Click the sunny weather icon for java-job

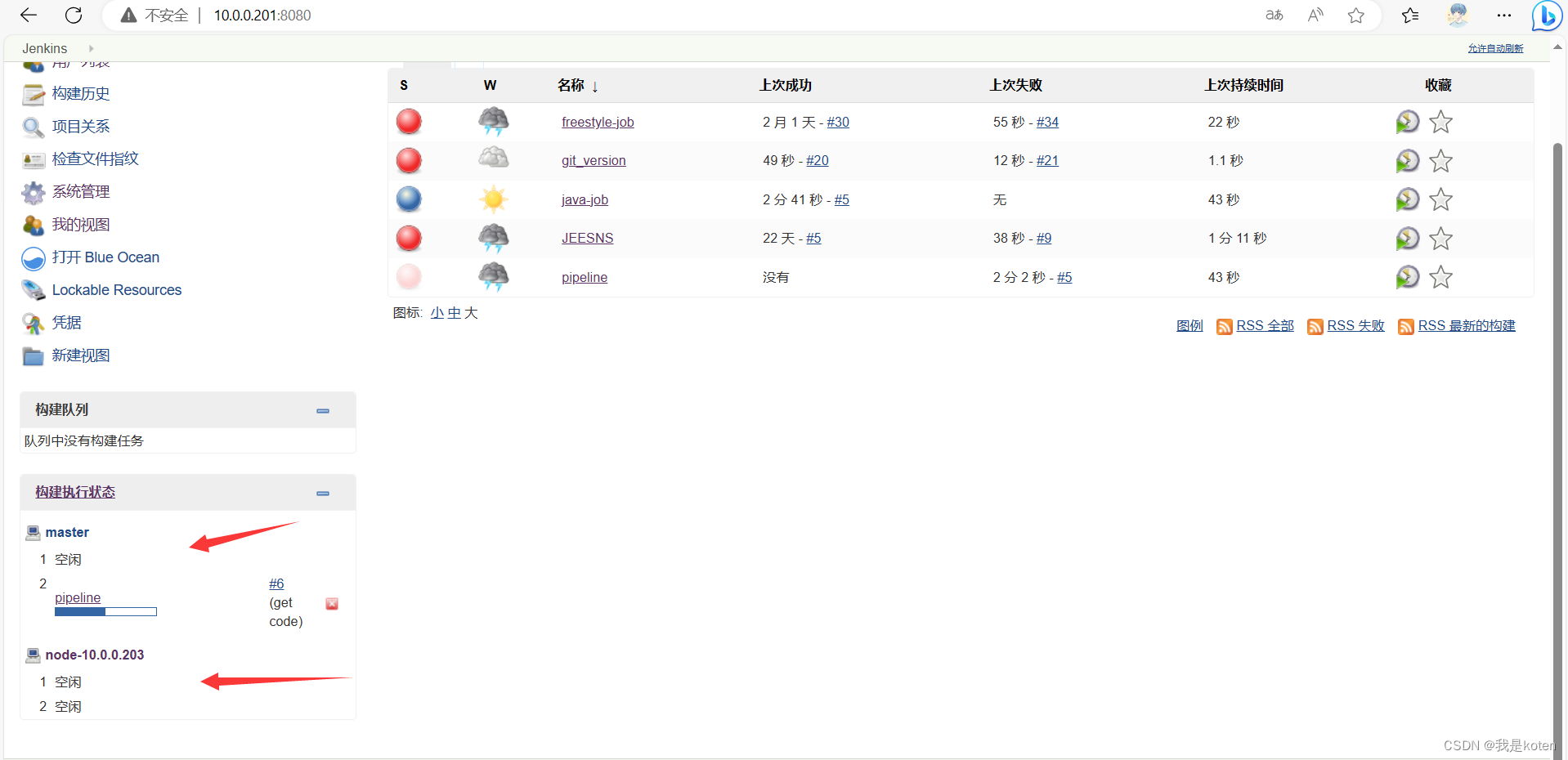(493, 199)
